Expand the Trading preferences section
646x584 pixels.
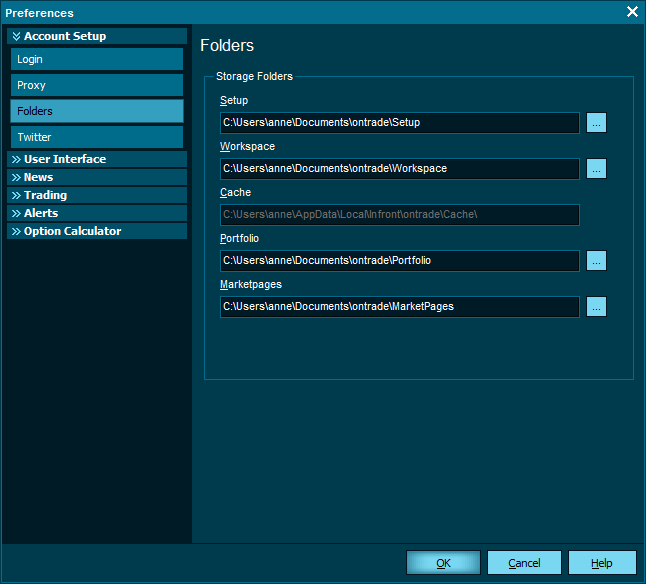tap(97, 195)
